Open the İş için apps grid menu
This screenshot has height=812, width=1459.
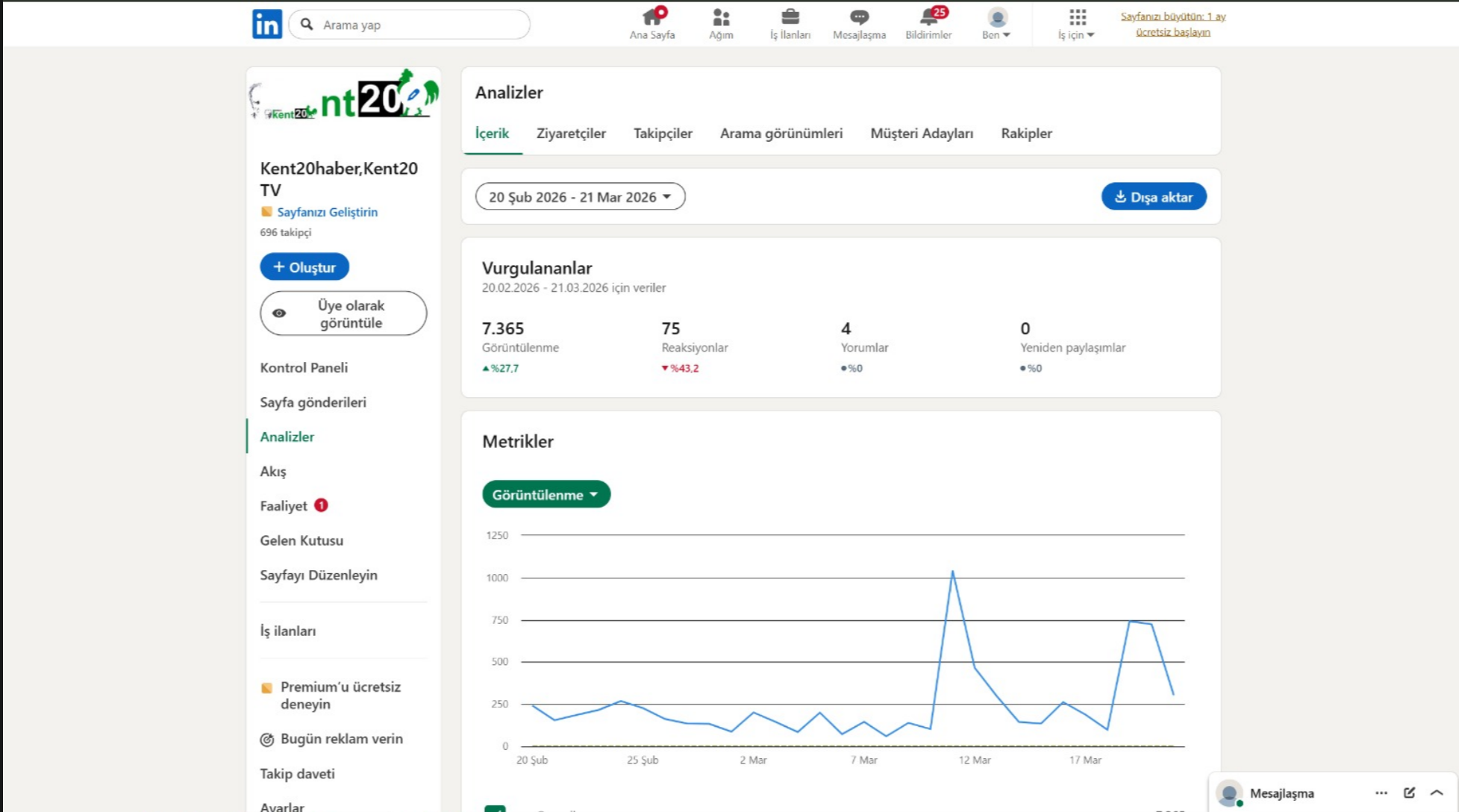tap(1076, 24)
